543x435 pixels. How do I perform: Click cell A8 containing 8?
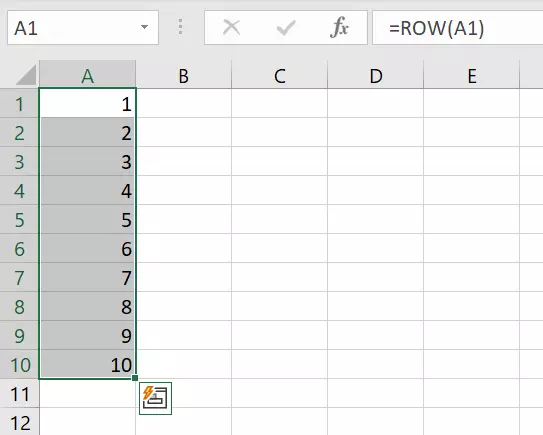coord(88,307)
